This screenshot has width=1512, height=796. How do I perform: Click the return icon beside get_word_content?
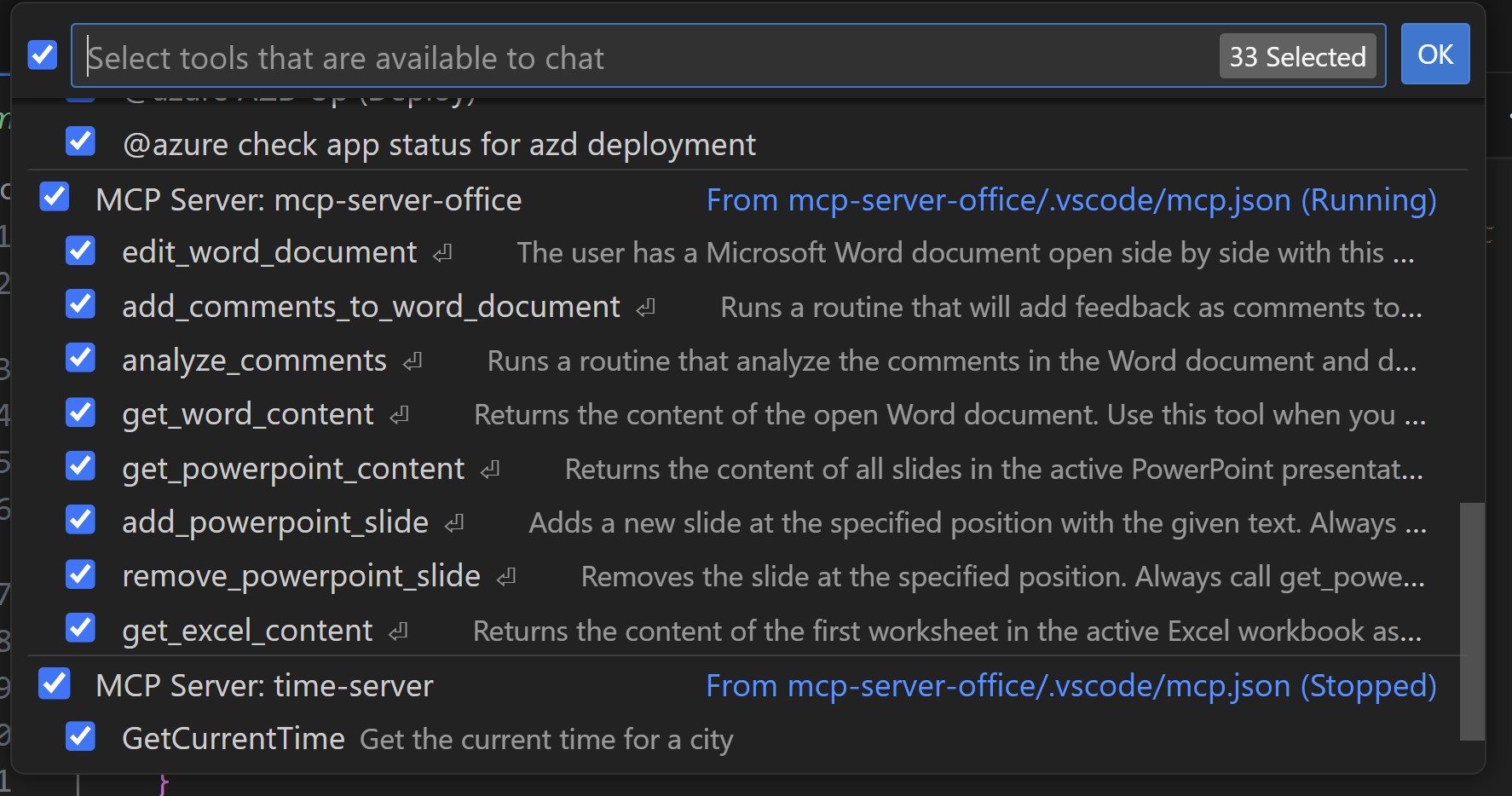point(399,415)
